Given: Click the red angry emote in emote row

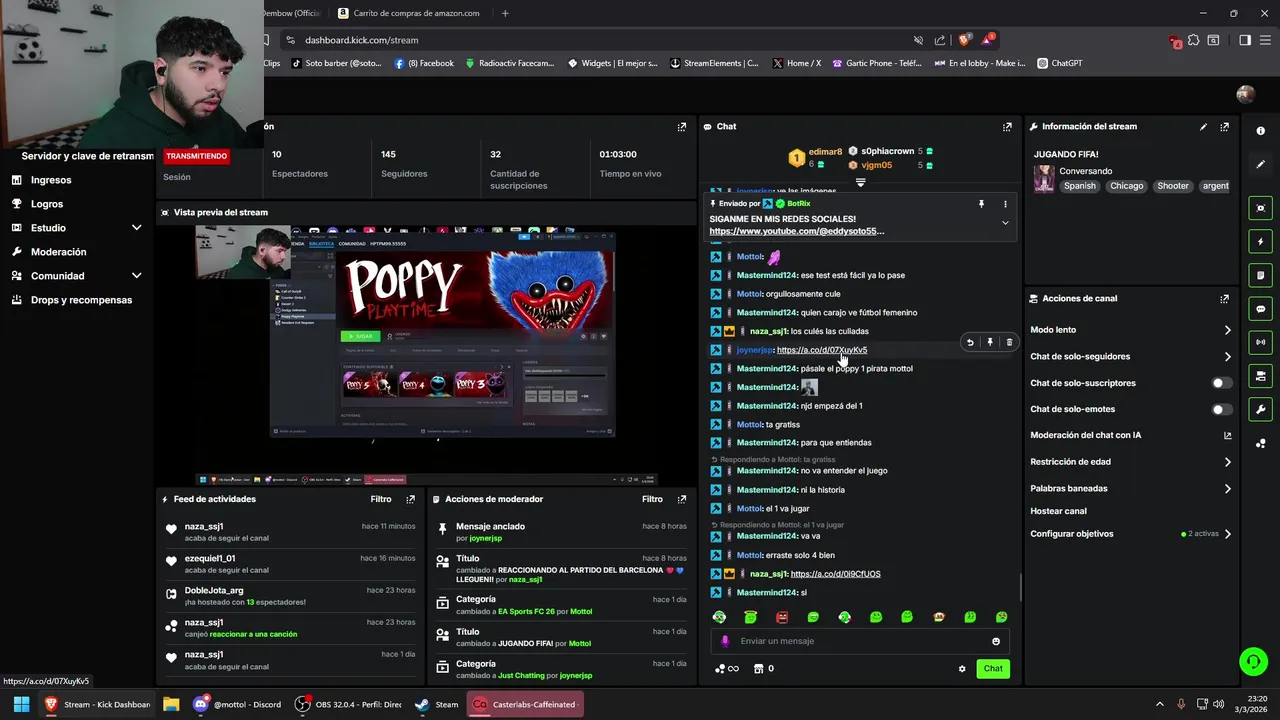Looking at the screenshot, I should tap(782, 617).
